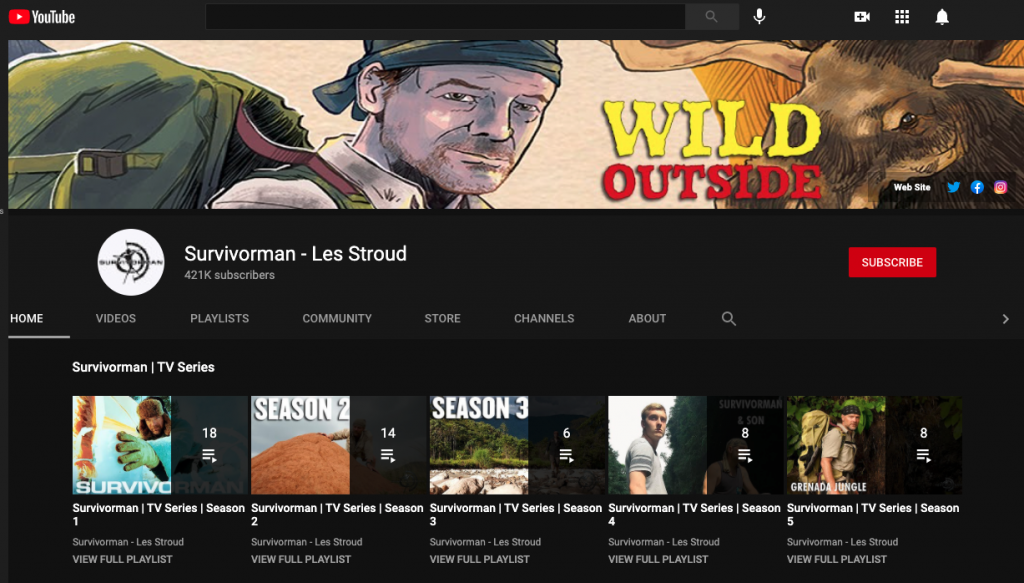
Task: Open the Community tab
Action: coord(337,319)
